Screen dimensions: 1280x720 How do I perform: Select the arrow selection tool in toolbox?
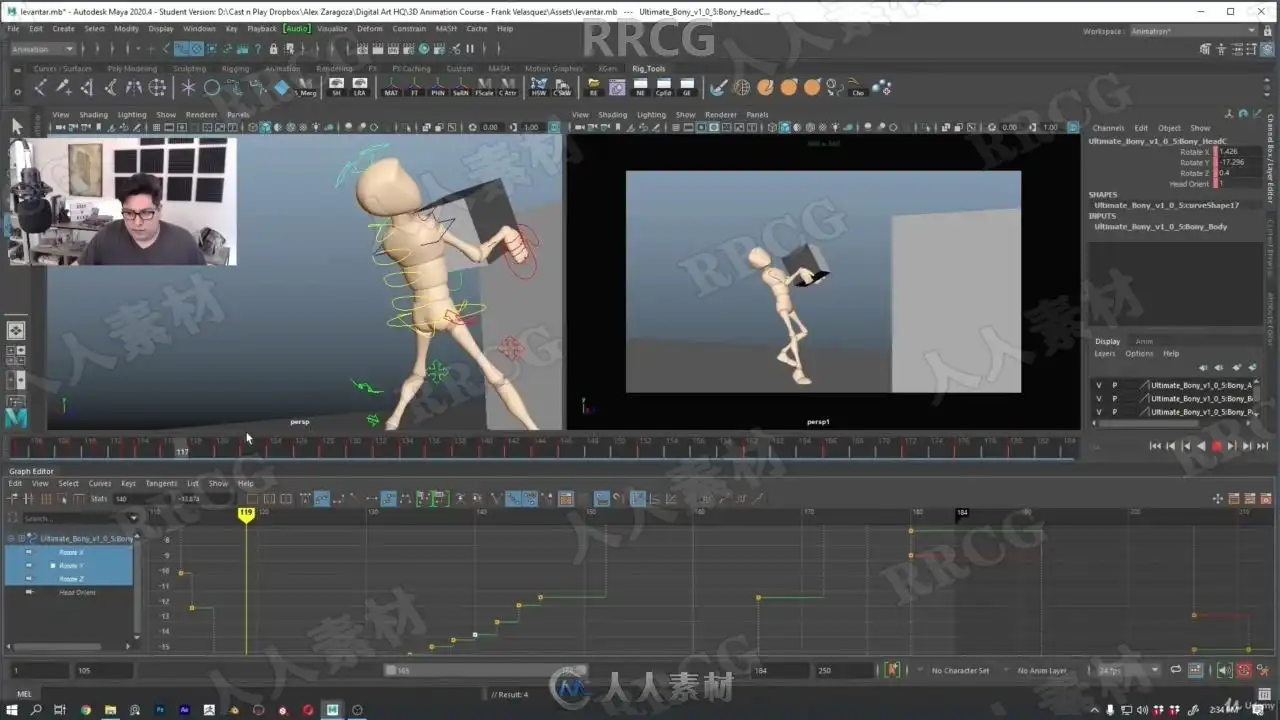(x=16, y=126)
